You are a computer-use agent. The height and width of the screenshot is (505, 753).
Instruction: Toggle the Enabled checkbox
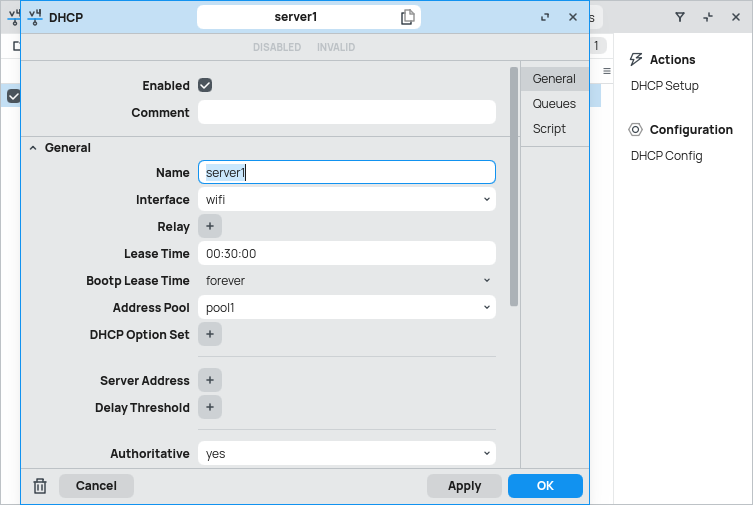click(205, 85)
